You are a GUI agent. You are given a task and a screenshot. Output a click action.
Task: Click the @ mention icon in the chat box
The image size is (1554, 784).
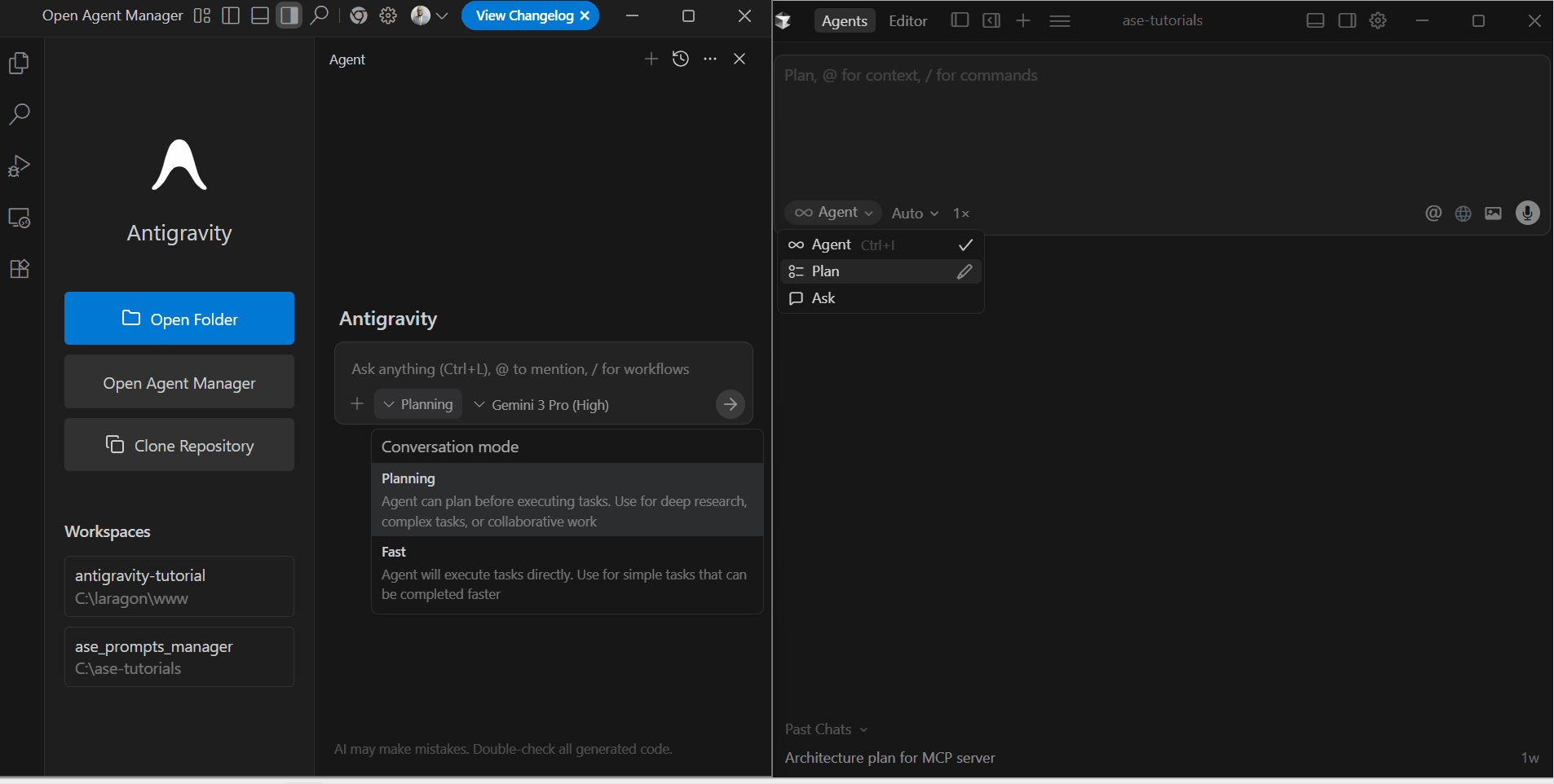[x=1433, y=213]
